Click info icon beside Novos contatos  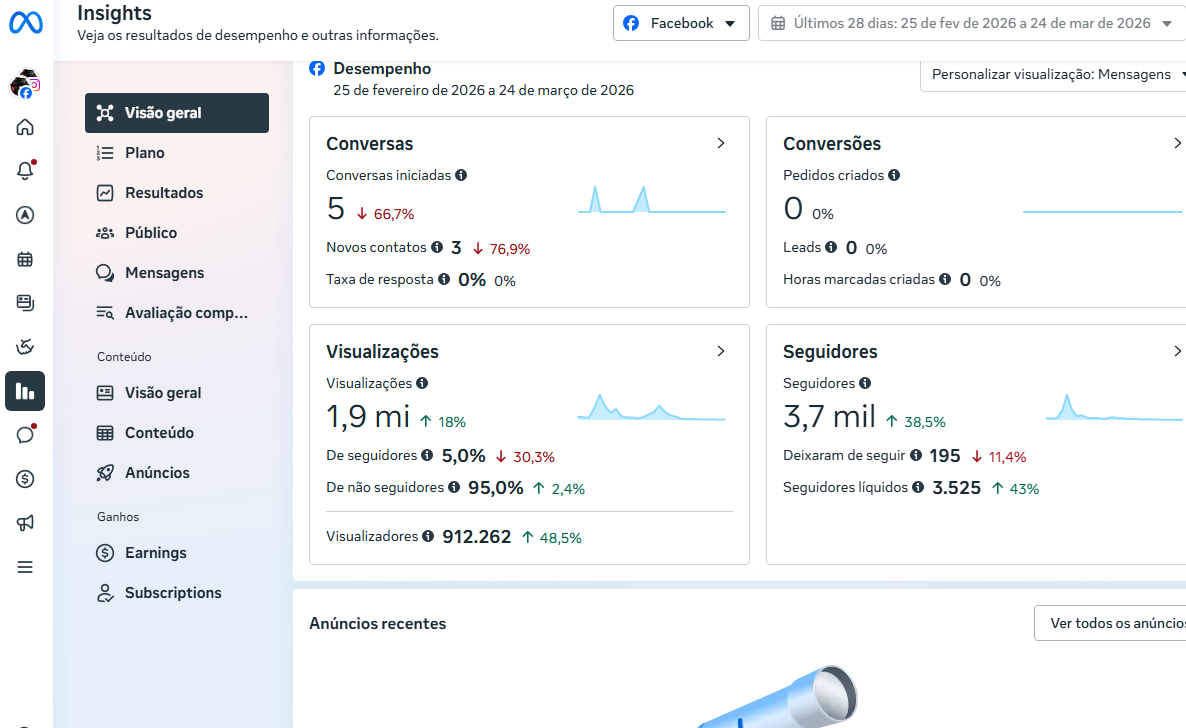436,247
